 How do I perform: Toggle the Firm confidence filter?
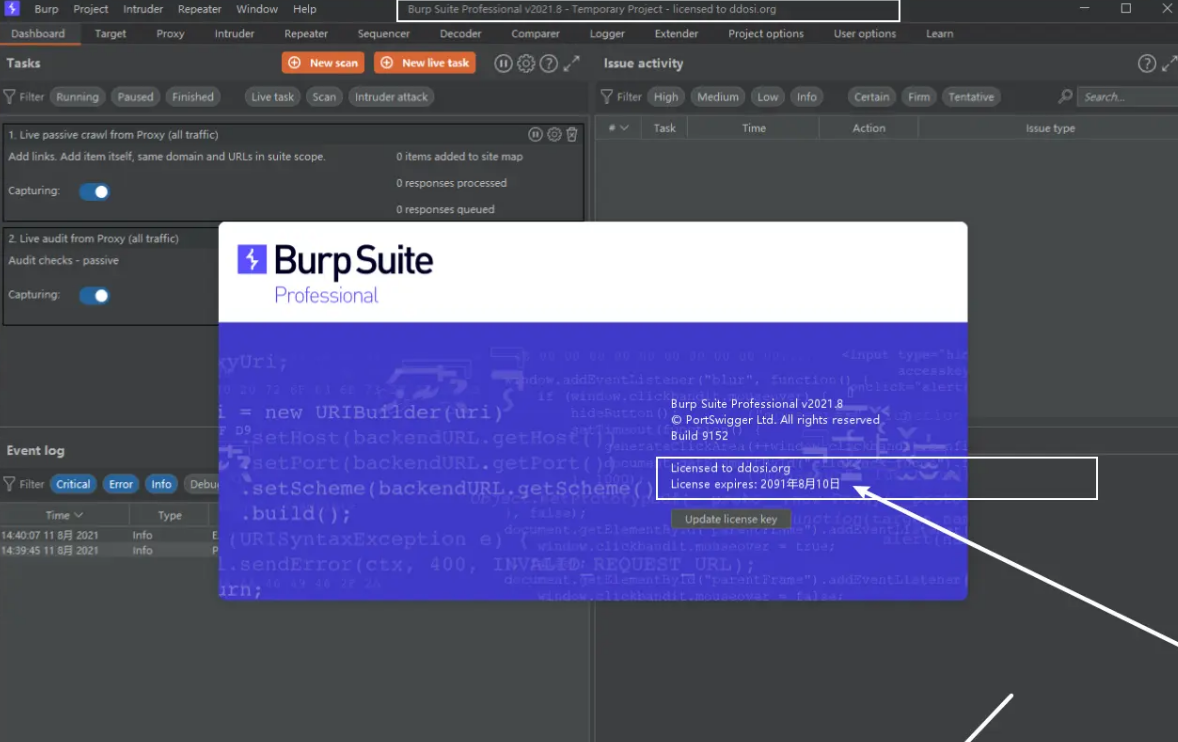[x=919, y=97]
